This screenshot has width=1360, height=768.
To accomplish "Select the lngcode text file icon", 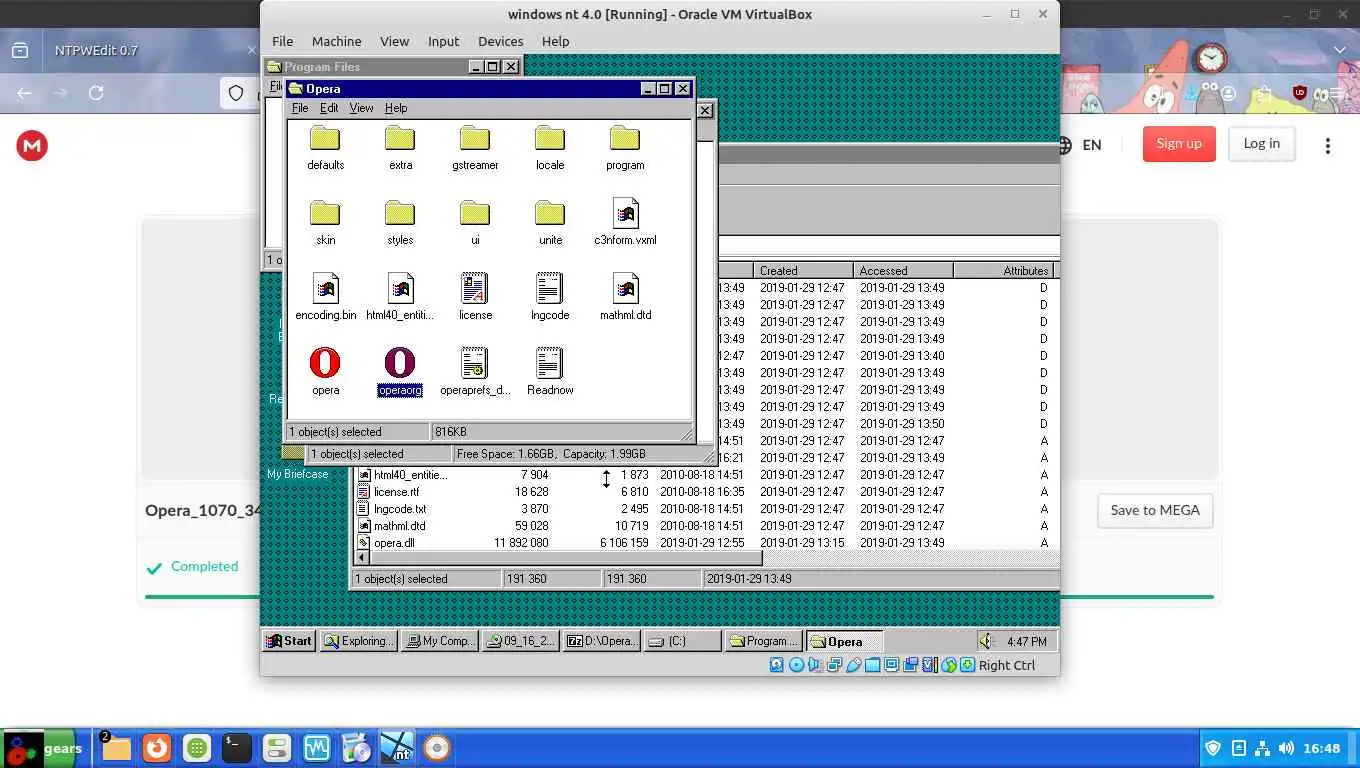I will pos(550,288).
